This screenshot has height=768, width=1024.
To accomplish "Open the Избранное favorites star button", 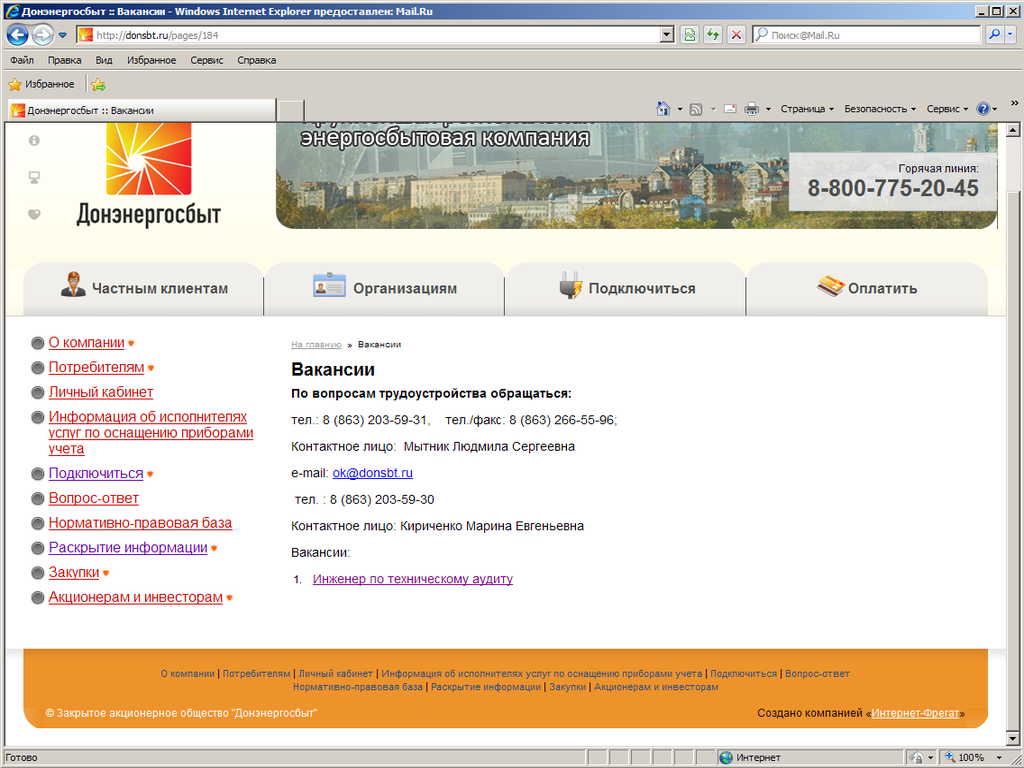I will (41, 84).
